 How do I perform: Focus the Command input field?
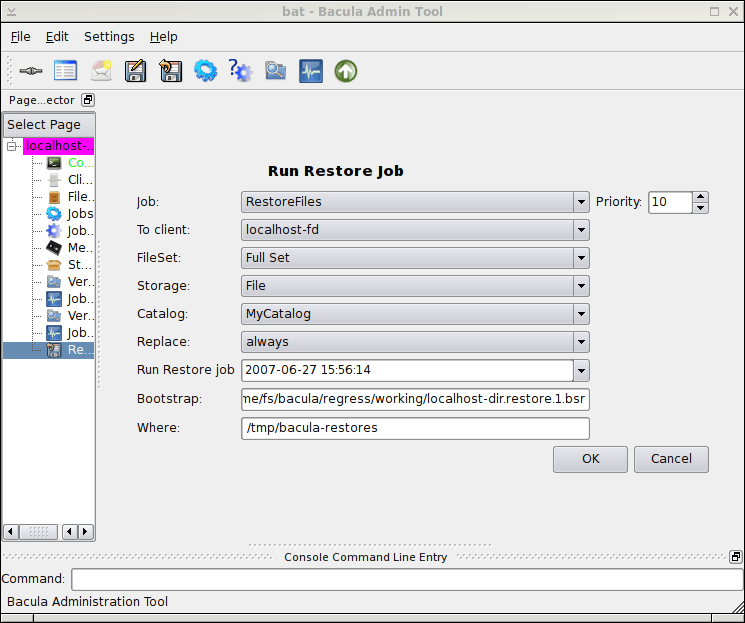click(x=407, y=579)
